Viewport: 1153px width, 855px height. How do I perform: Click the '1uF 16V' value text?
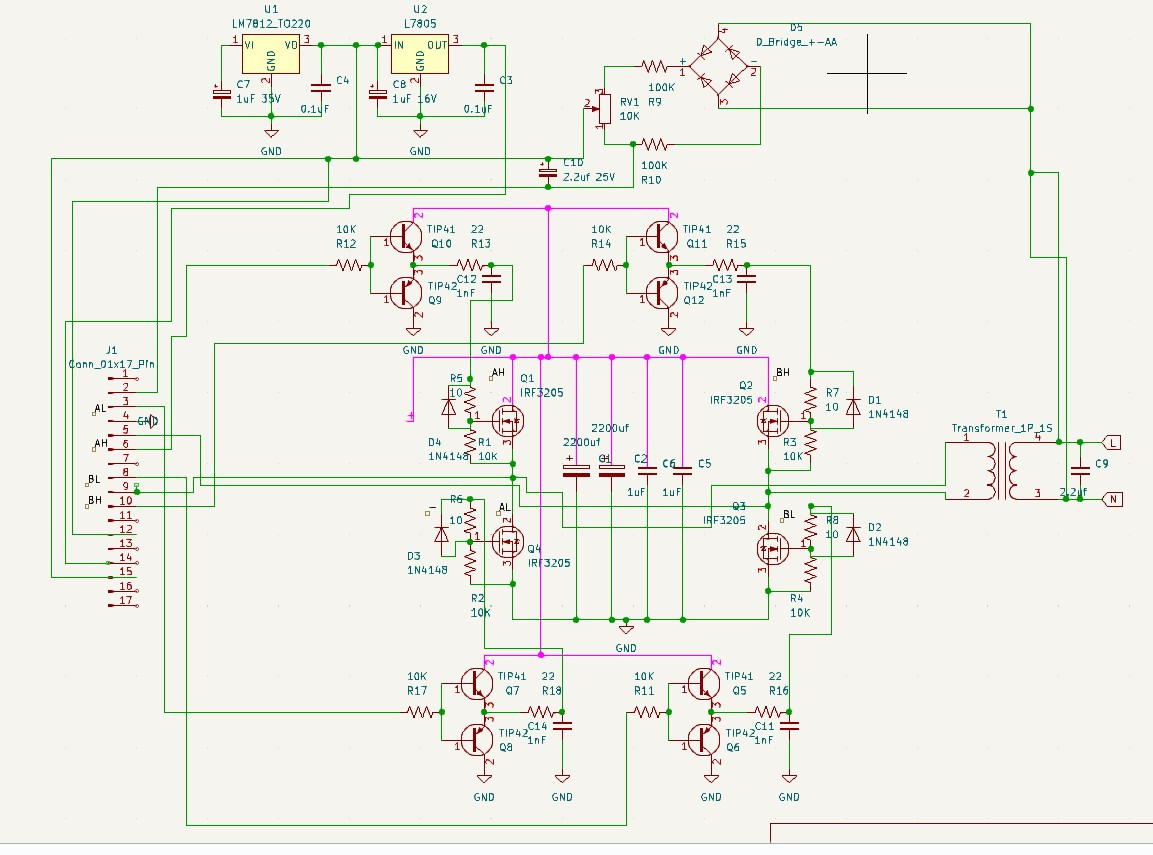point(414,99)
